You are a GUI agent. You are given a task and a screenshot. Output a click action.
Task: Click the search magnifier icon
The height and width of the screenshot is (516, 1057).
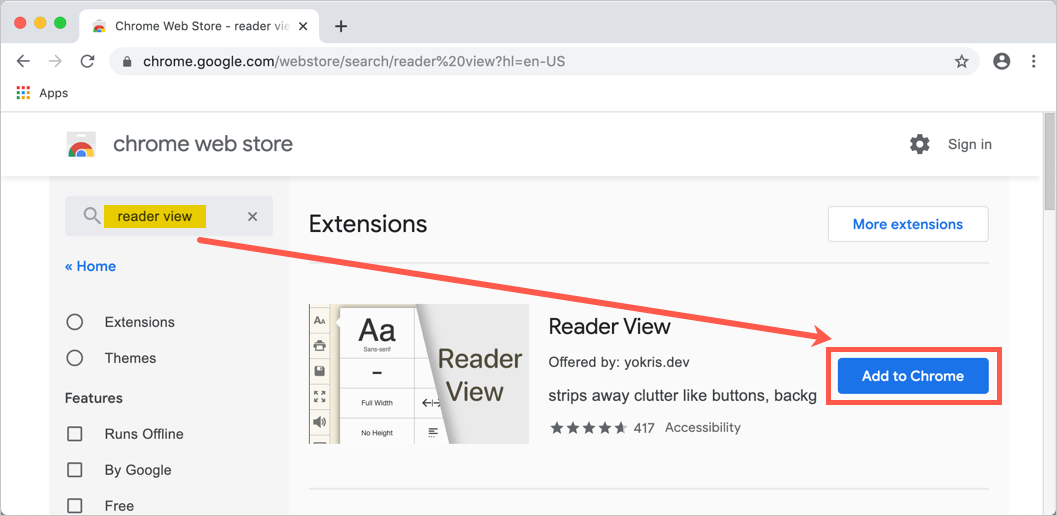click(x=92, y=216)
